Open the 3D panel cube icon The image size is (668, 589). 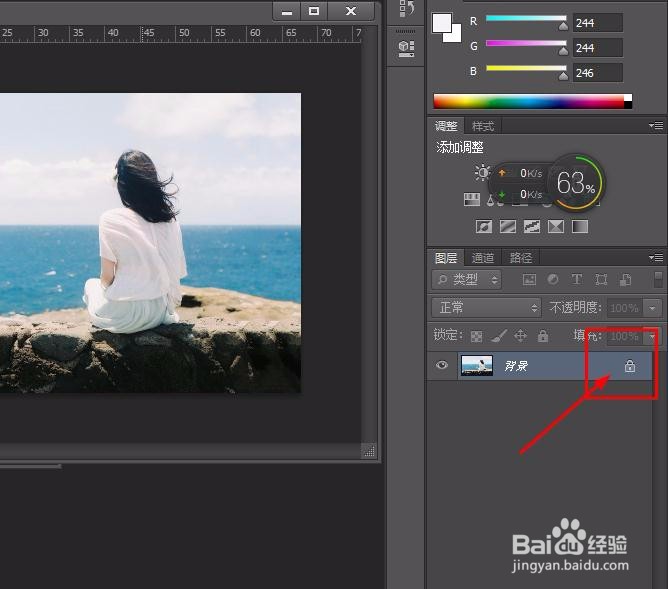[x=406, y=48]
